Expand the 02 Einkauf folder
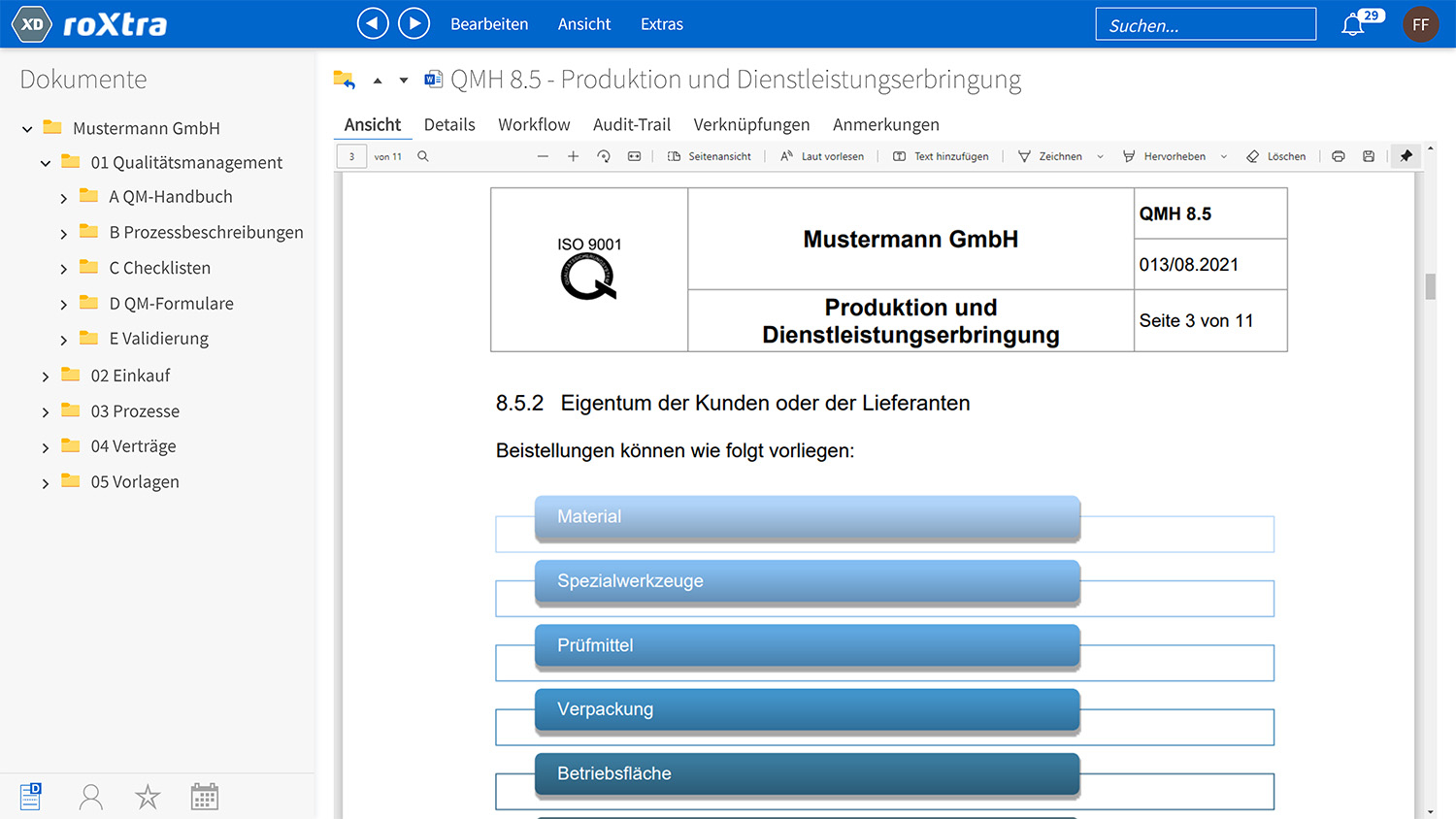 click(46, 377)
